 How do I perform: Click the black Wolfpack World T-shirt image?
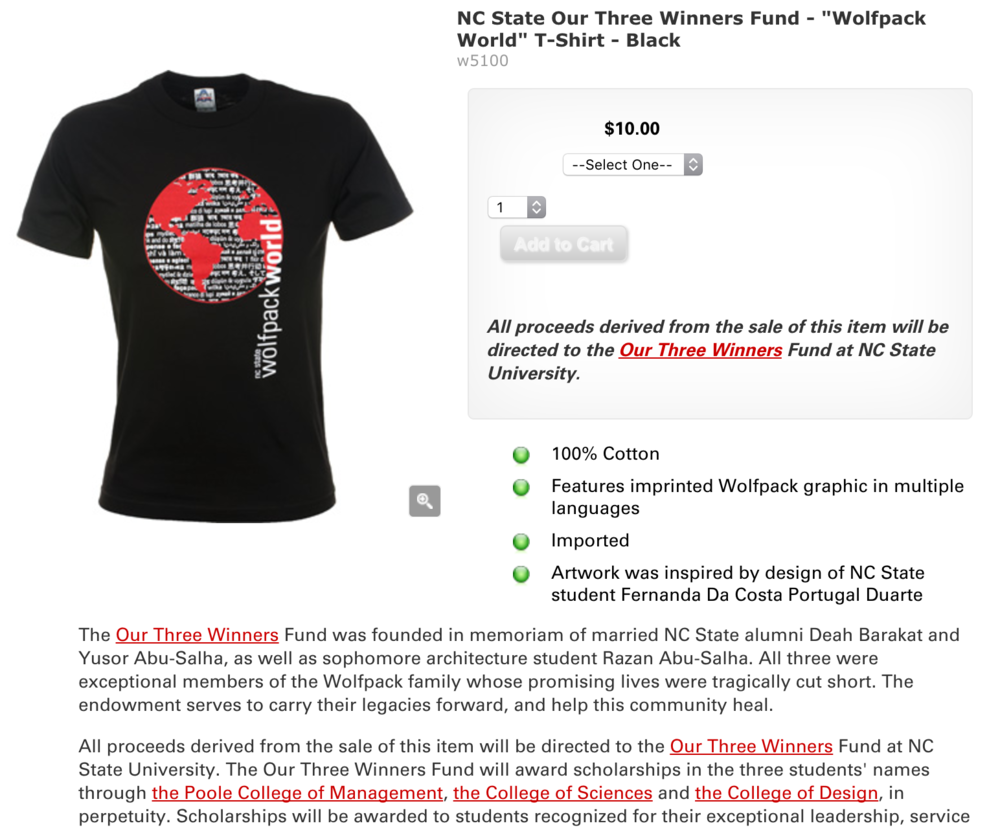coord(216,297)
